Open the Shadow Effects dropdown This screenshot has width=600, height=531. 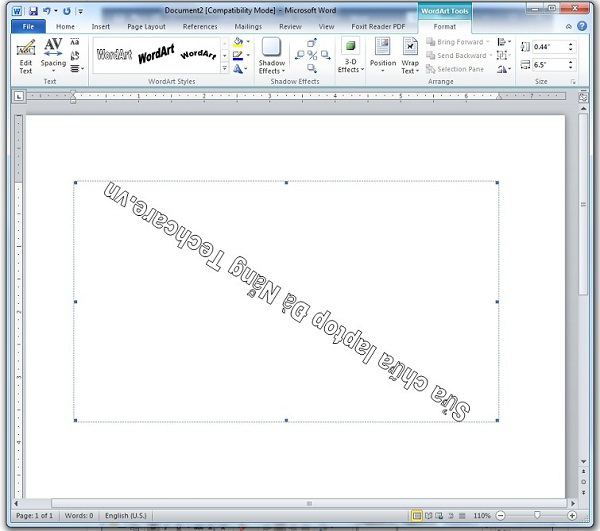click(272, 56)
